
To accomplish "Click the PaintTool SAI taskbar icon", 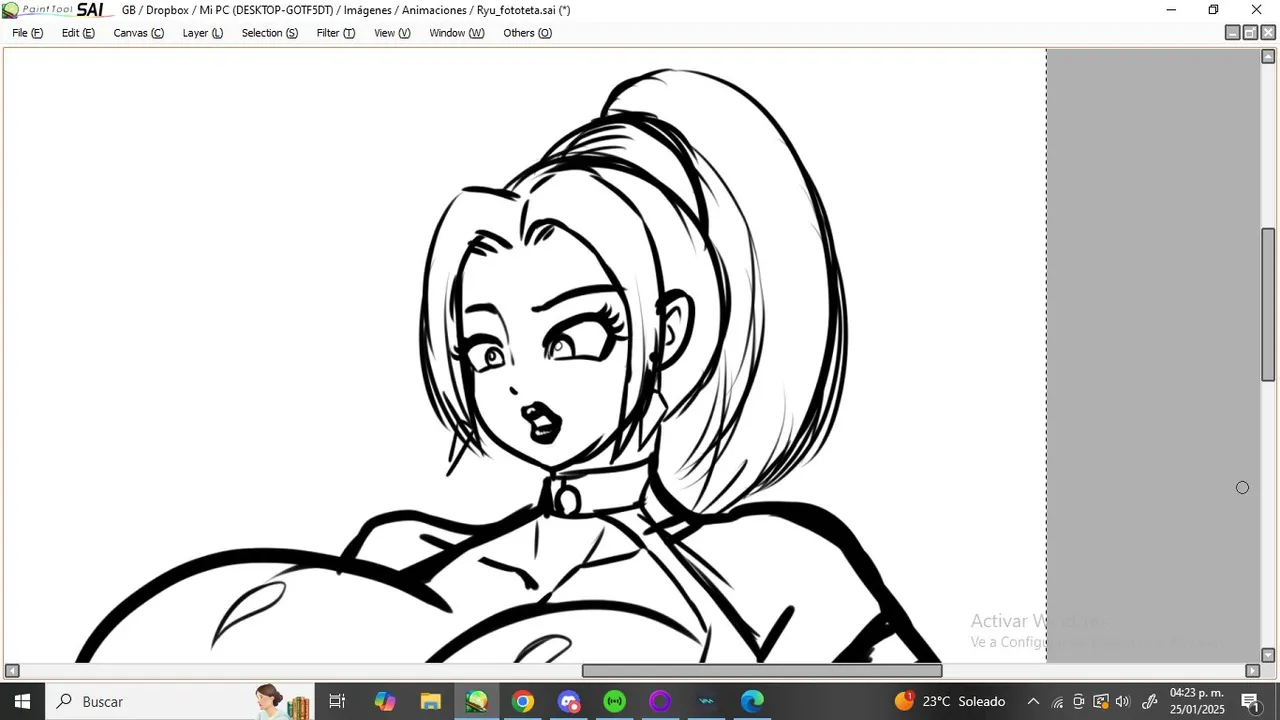I will tap(477, 702).
